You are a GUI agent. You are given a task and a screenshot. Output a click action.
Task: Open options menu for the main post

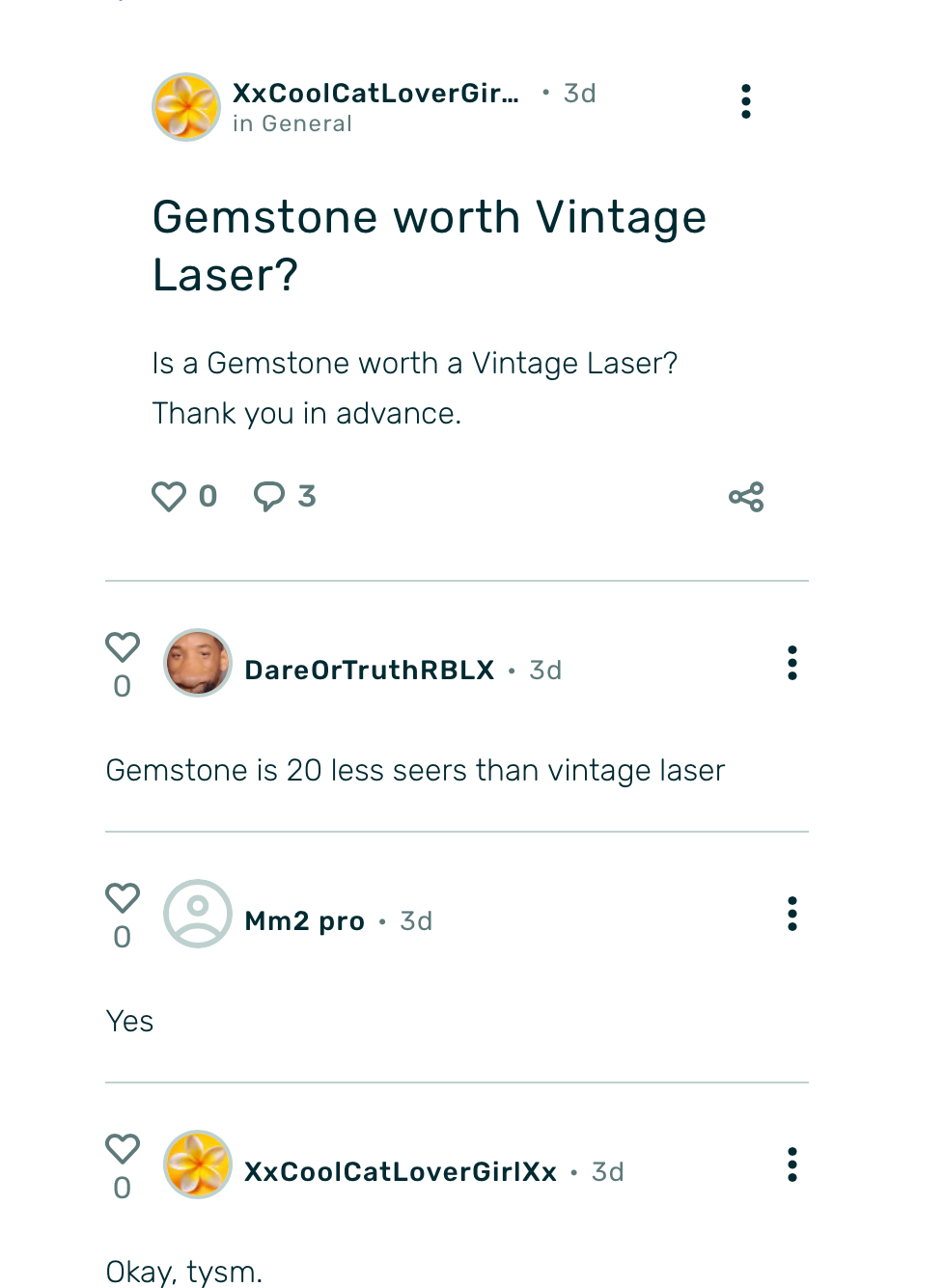[x=746, y=101]
